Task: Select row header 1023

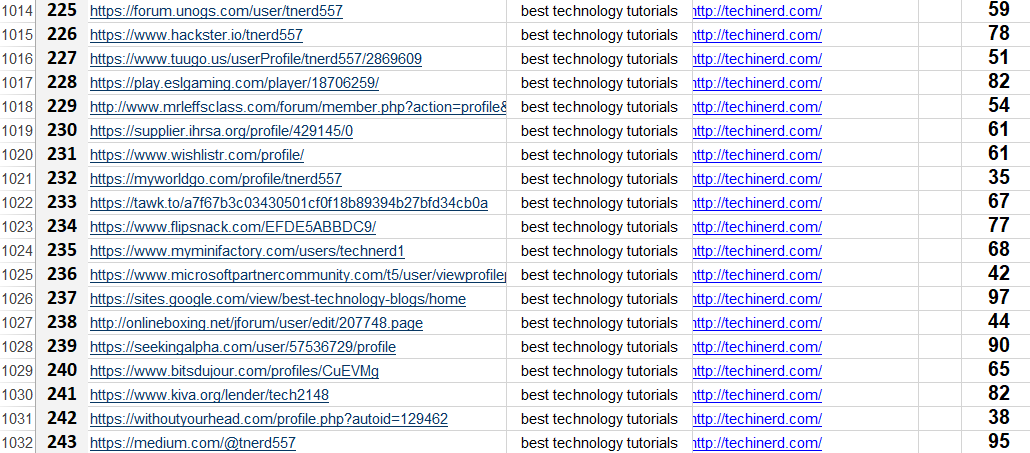Action: [17, 227]
